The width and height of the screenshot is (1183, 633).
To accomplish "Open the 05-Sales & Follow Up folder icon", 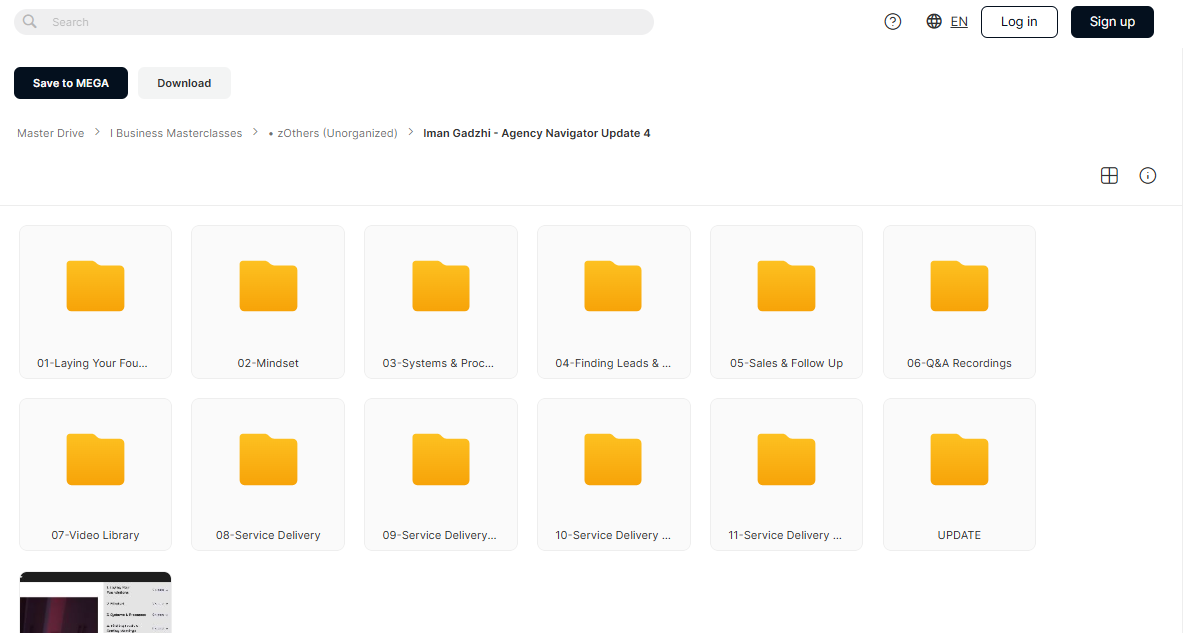I will tap(786, 286).
